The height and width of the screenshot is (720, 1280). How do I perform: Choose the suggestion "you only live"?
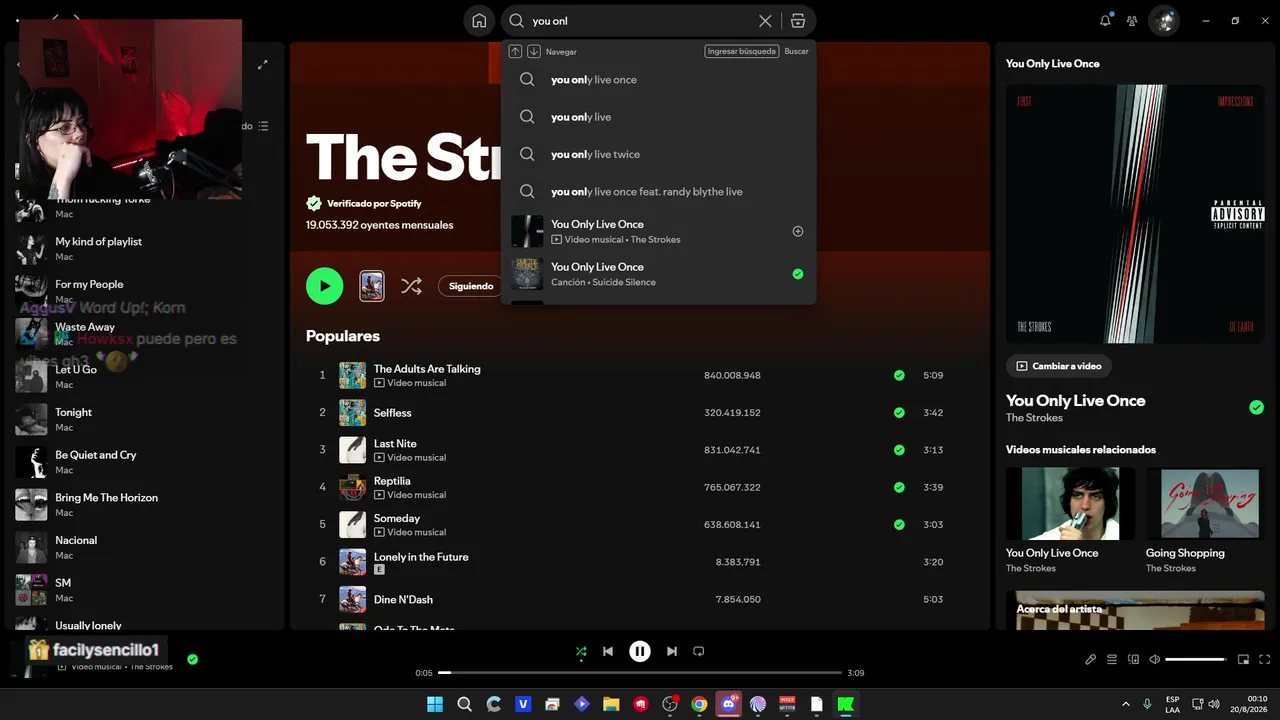point(659,117)
